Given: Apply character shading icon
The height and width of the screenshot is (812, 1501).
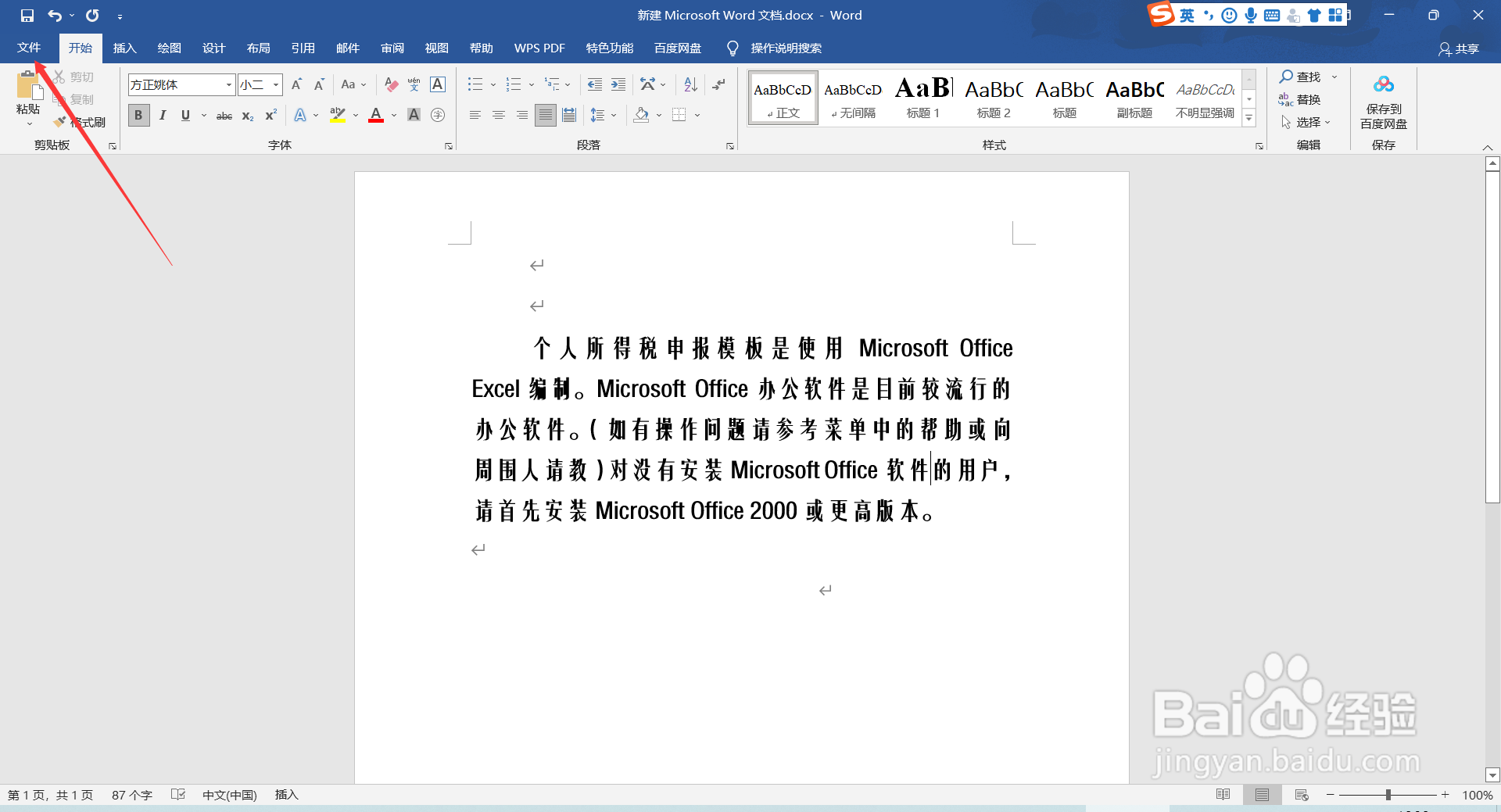Looking at the screenshot, I should point(414,116).
